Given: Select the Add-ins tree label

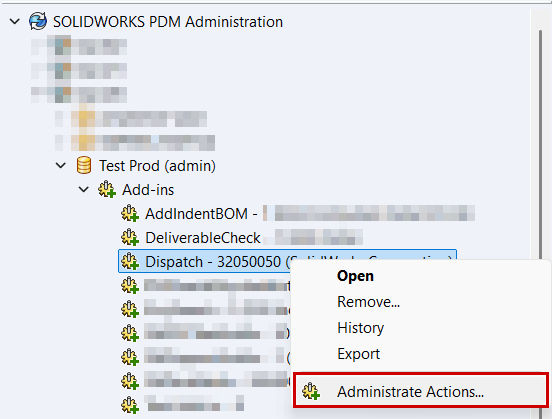Looking at the screenshot, I should 148,190.
